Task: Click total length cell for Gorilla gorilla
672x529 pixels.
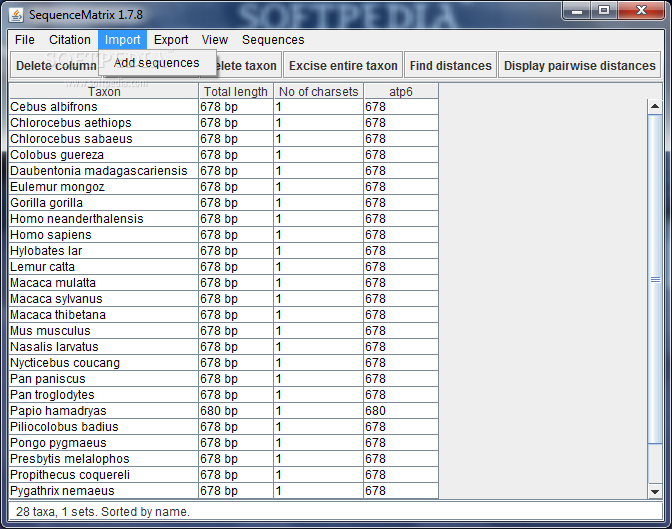Action: click(236, 203)
